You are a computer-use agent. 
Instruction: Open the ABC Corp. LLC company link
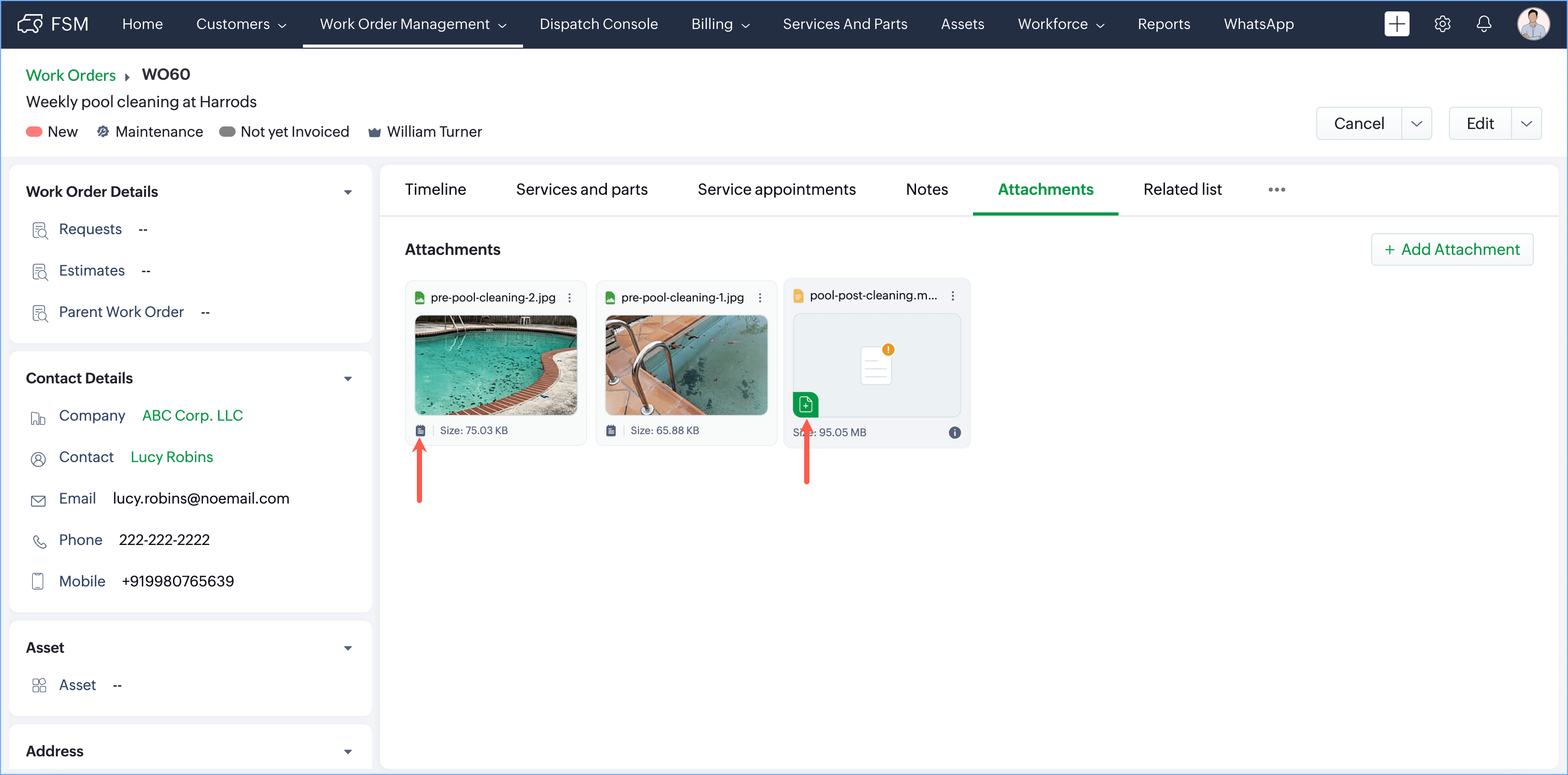coord(192,416)
